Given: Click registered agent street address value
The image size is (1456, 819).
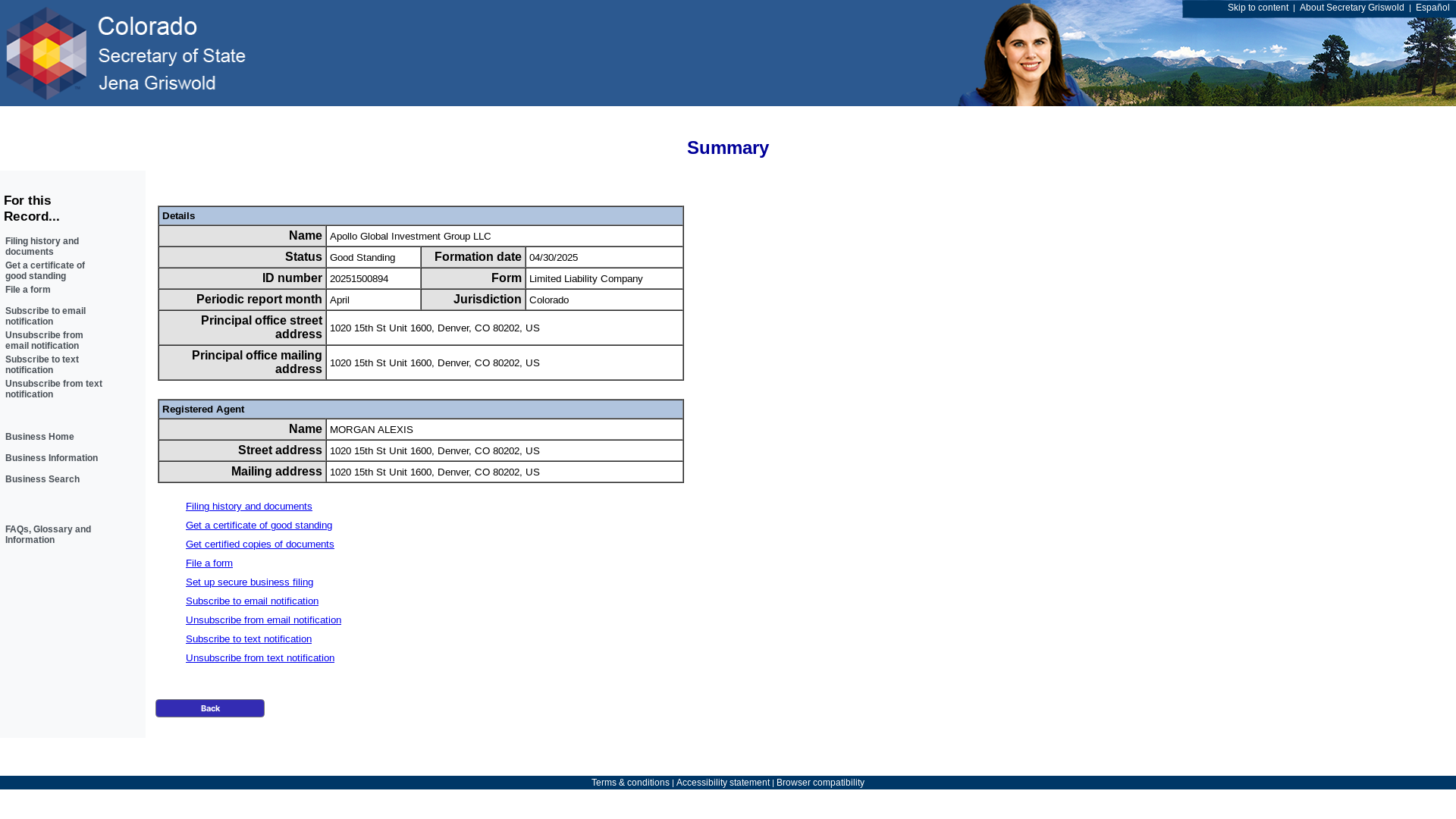Looking at the screenshot, I should click(x=435, y=451).
